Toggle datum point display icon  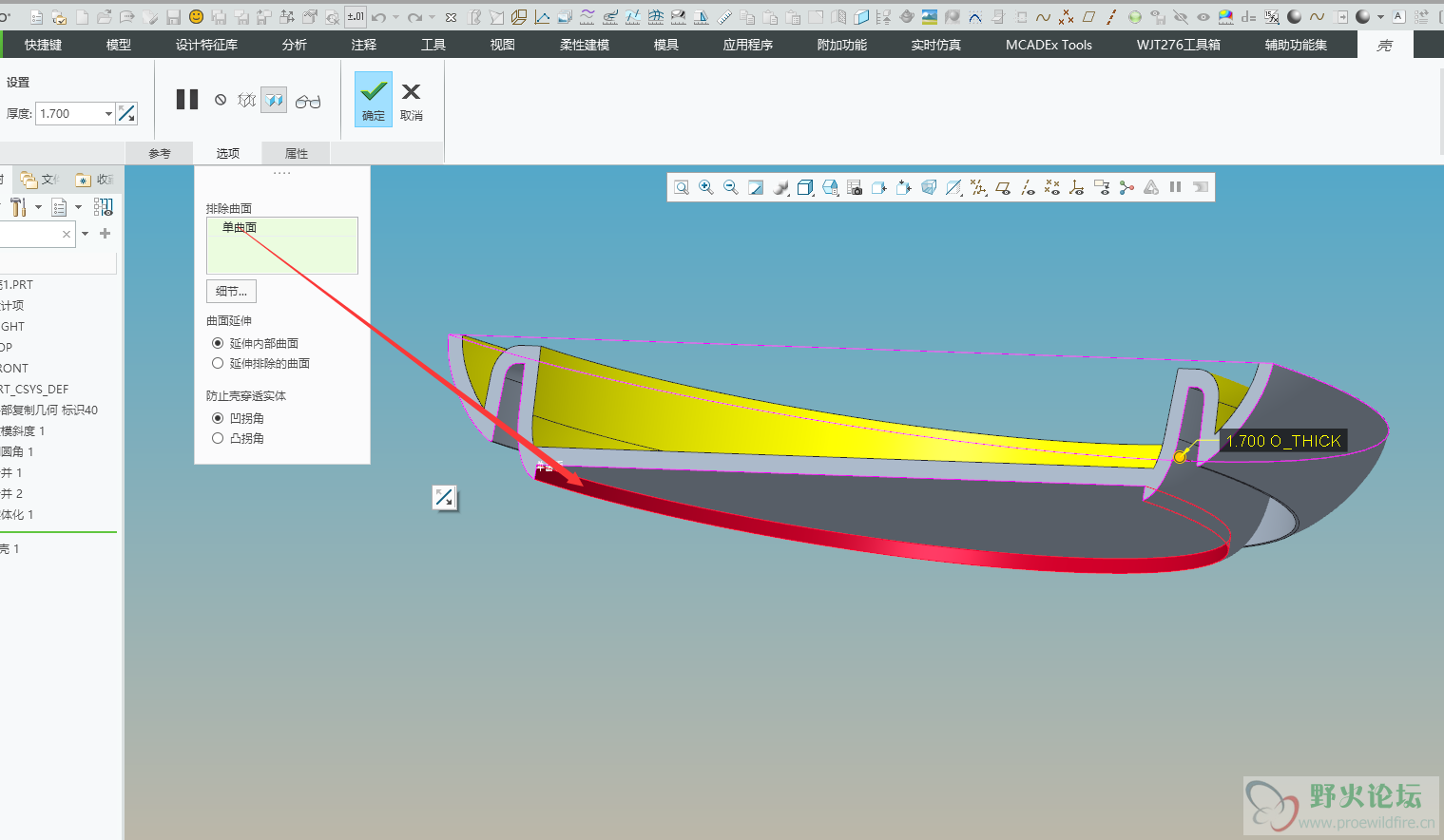coord(1052,187)
